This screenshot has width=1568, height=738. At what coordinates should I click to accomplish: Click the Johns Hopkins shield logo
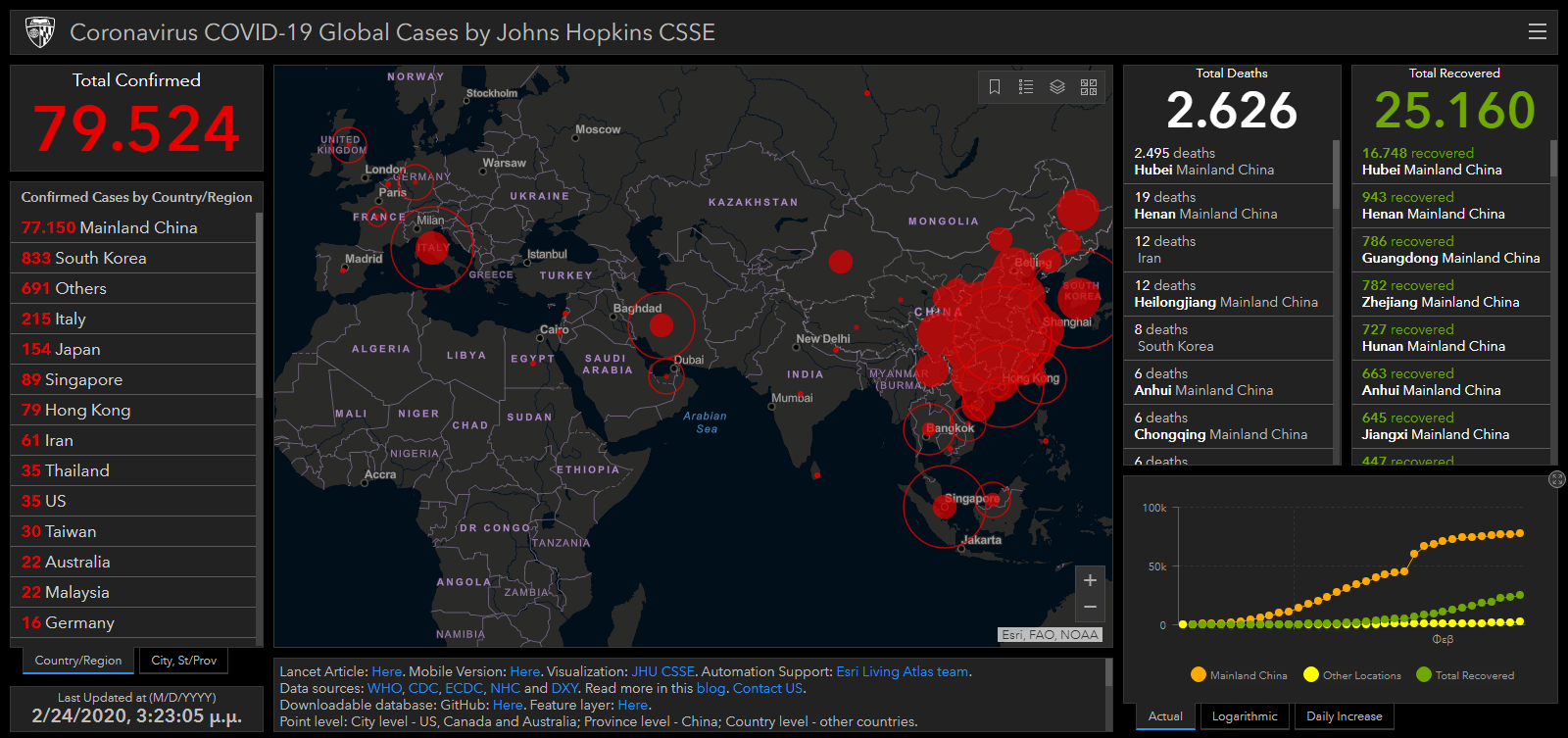tap(40, 32)
